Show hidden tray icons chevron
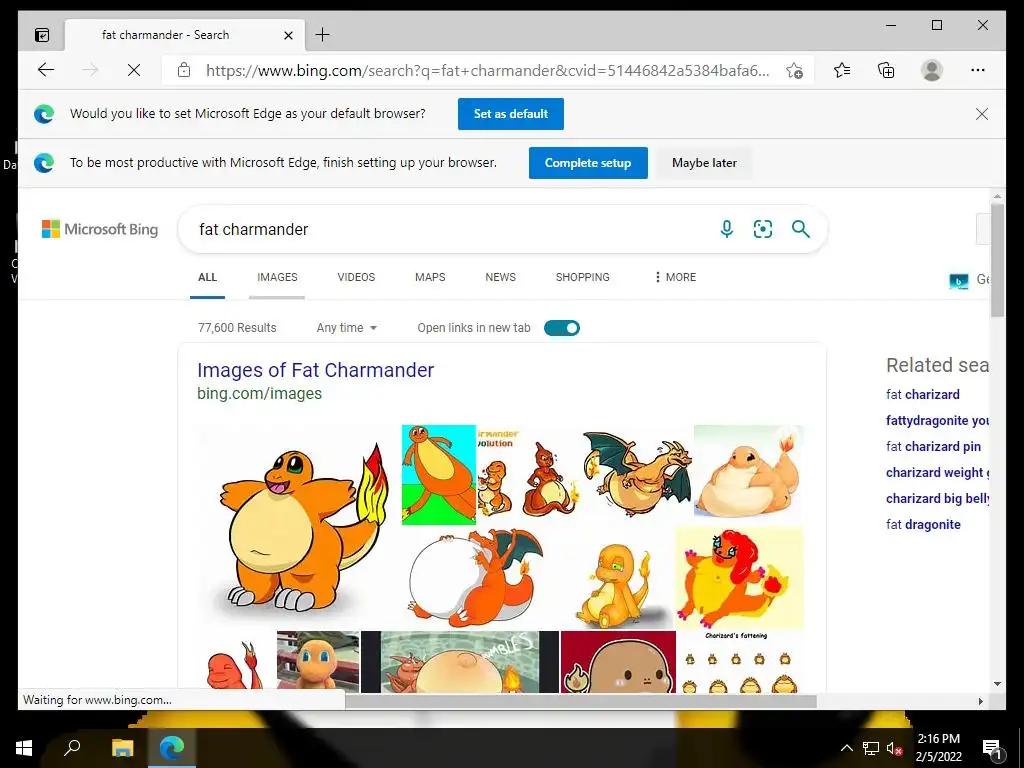 pyautogui.click(x=846, y=748)
